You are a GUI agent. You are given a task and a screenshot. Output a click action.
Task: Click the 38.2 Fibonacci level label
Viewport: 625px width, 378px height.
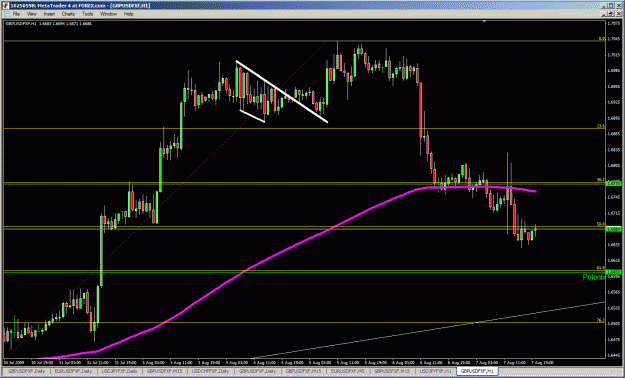[x=601, y=180]
